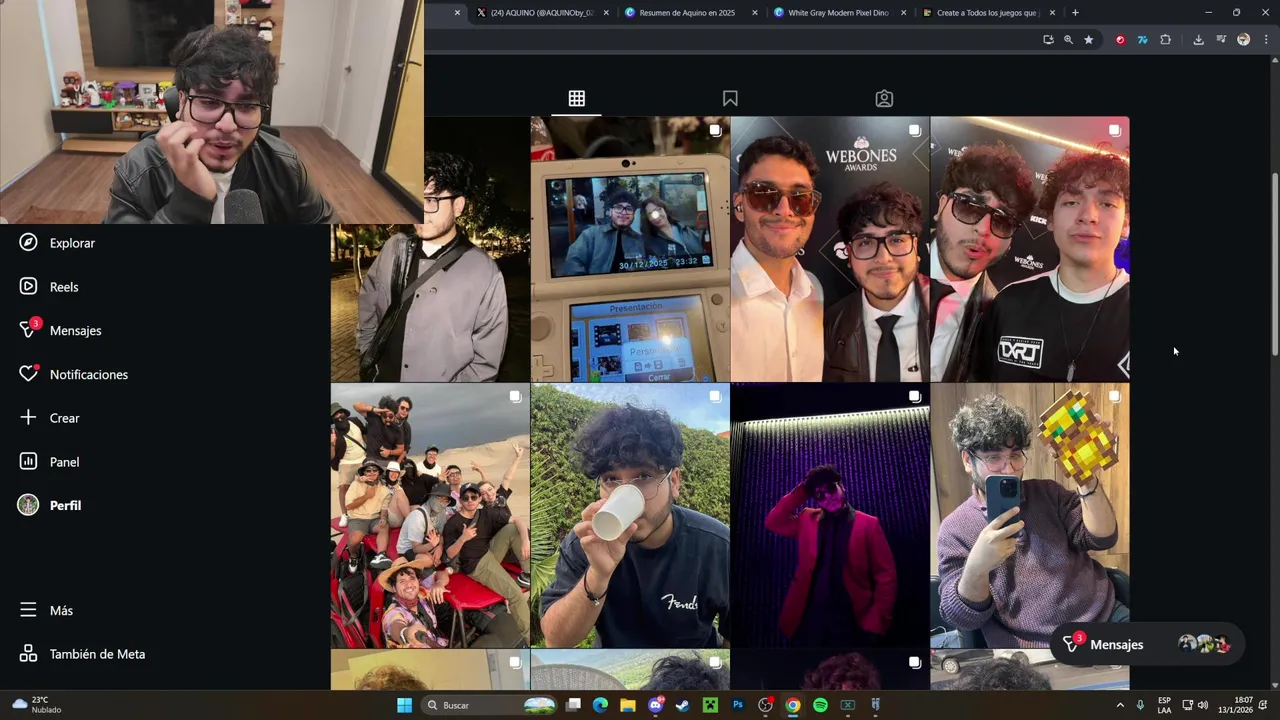Close the Create a Todos los juegos tab
Image resolution: width=1280 pixels, height=720 pixels.
tap(1052, 13)
